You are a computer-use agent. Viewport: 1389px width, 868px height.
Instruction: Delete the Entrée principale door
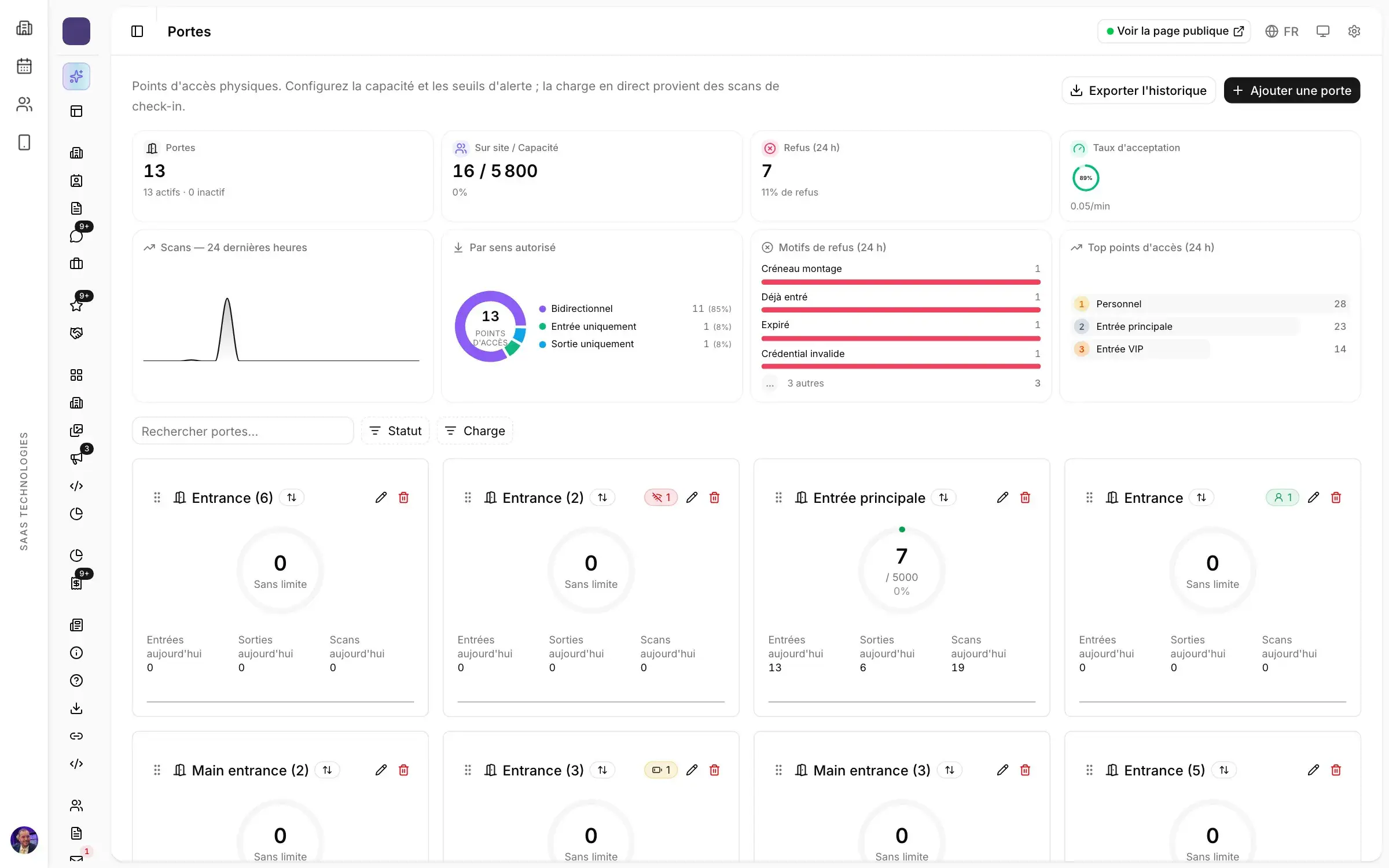click(x=1025, y=498)
